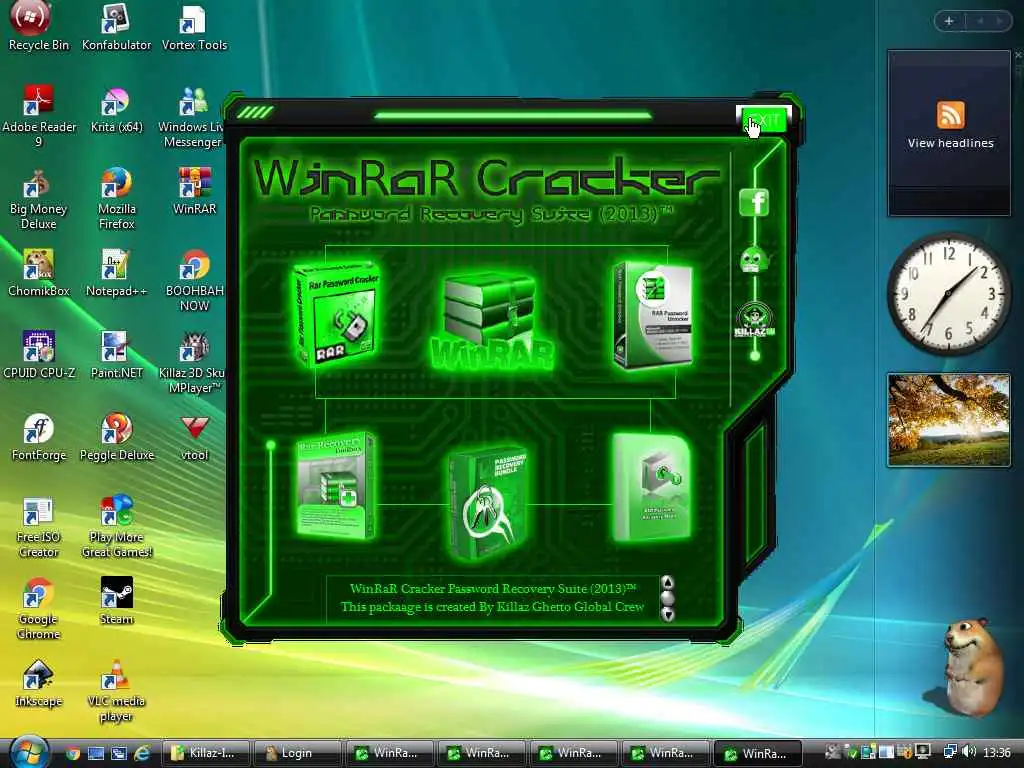
Task: Select the Paint.NET desktop icon
Action: coord(116,355)
